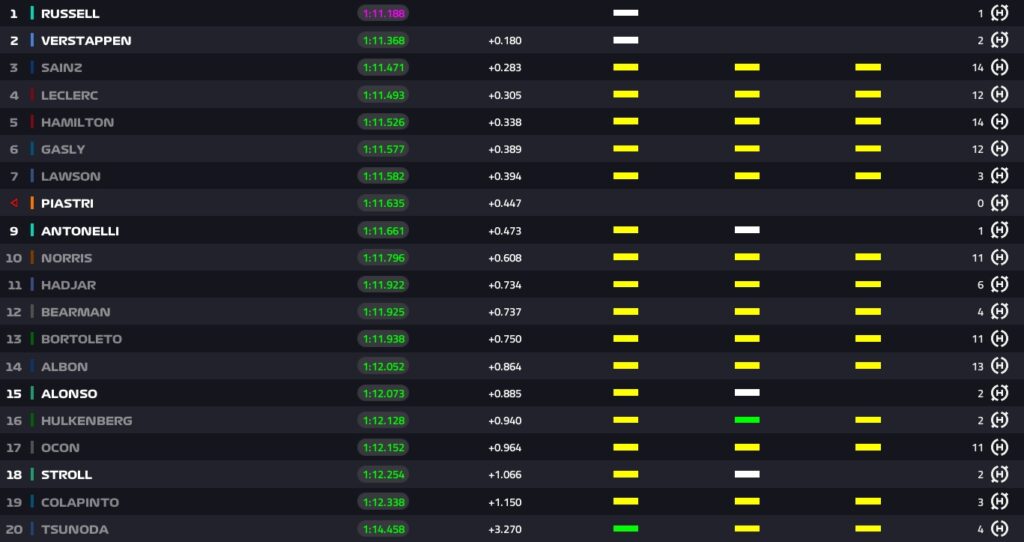Click Tsunoda's +3.270 gap value
The image size is (1024, 542).
tap(504, 529)
